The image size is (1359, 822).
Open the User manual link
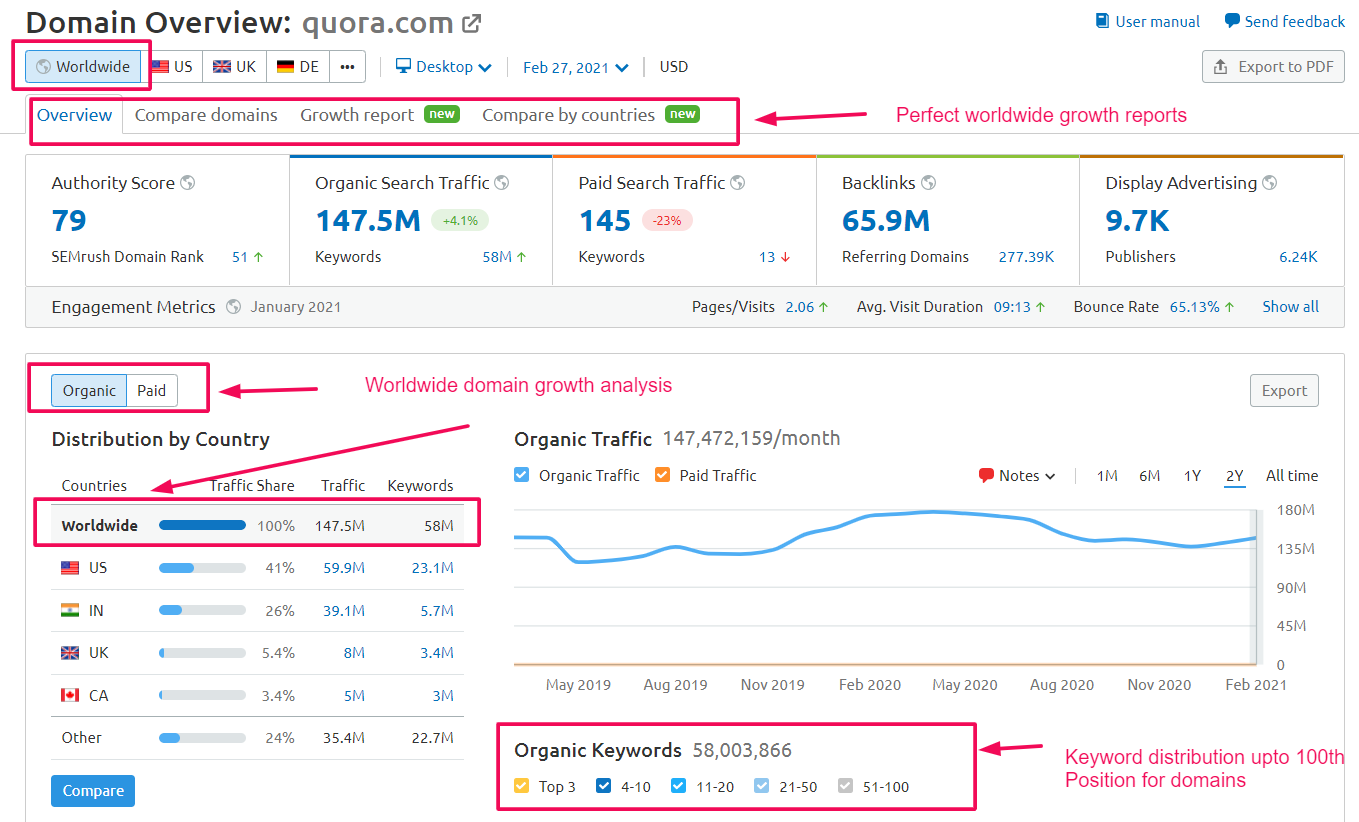pyautogui.click(x=1148, y=21)
